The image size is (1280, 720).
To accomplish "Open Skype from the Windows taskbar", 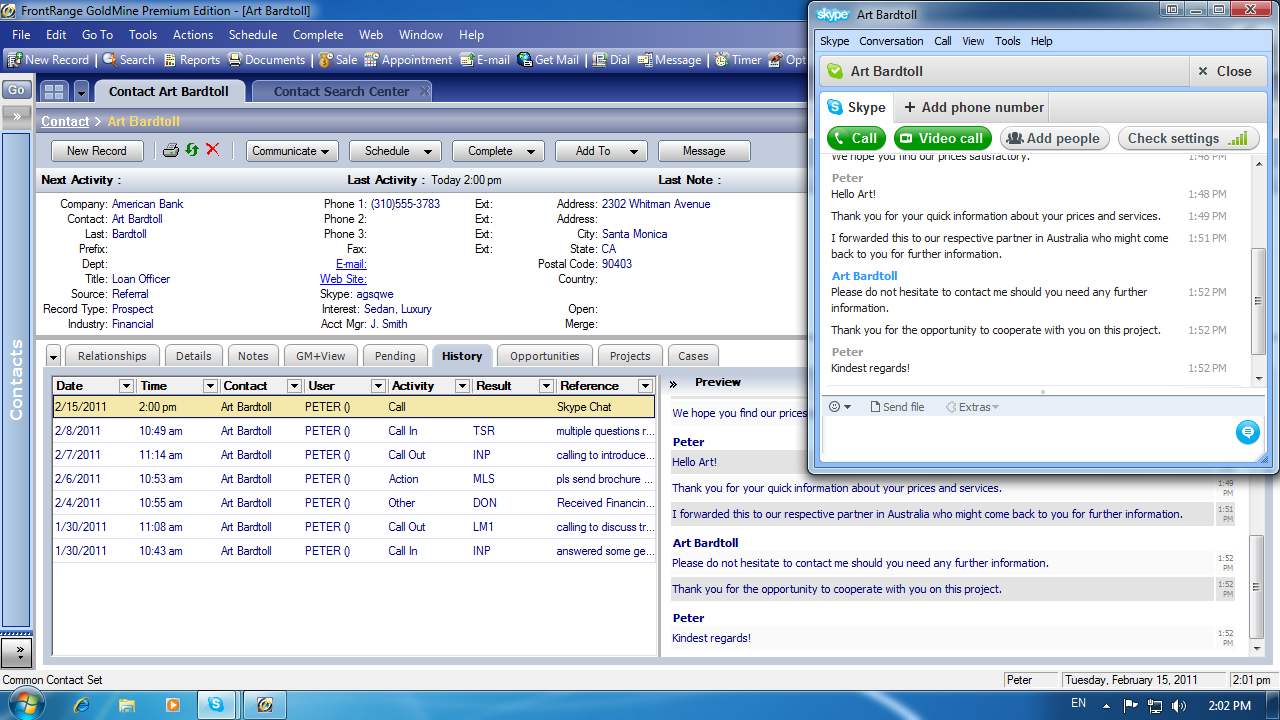I will 215,705.
